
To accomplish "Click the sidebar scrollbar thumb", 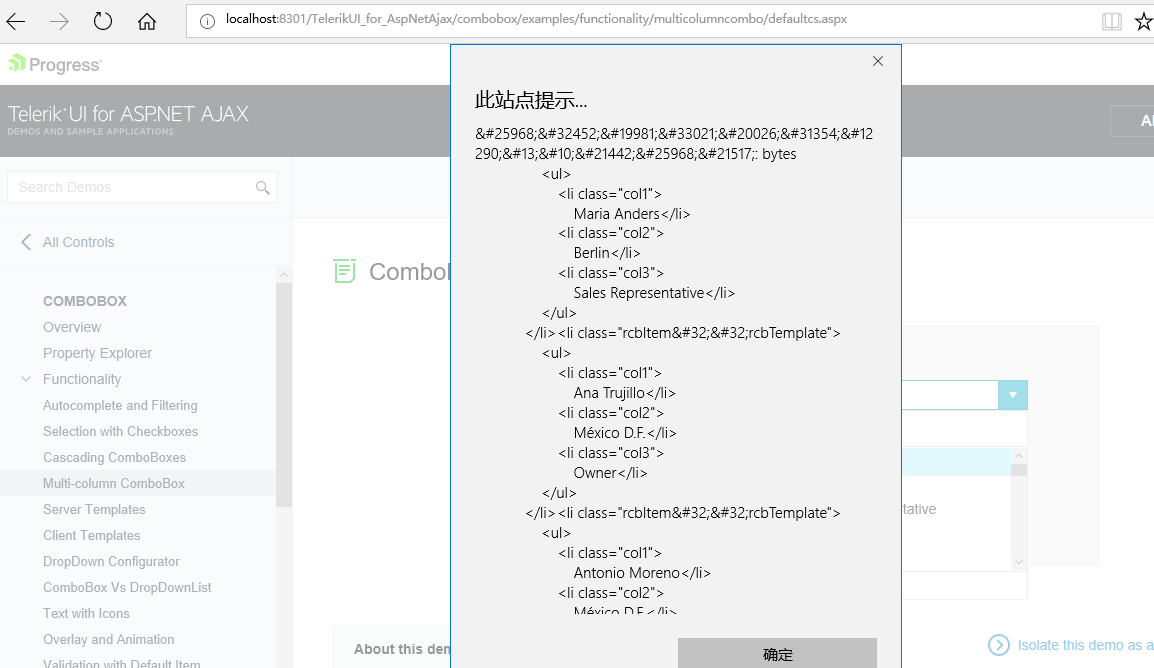I will coord(283,394).
